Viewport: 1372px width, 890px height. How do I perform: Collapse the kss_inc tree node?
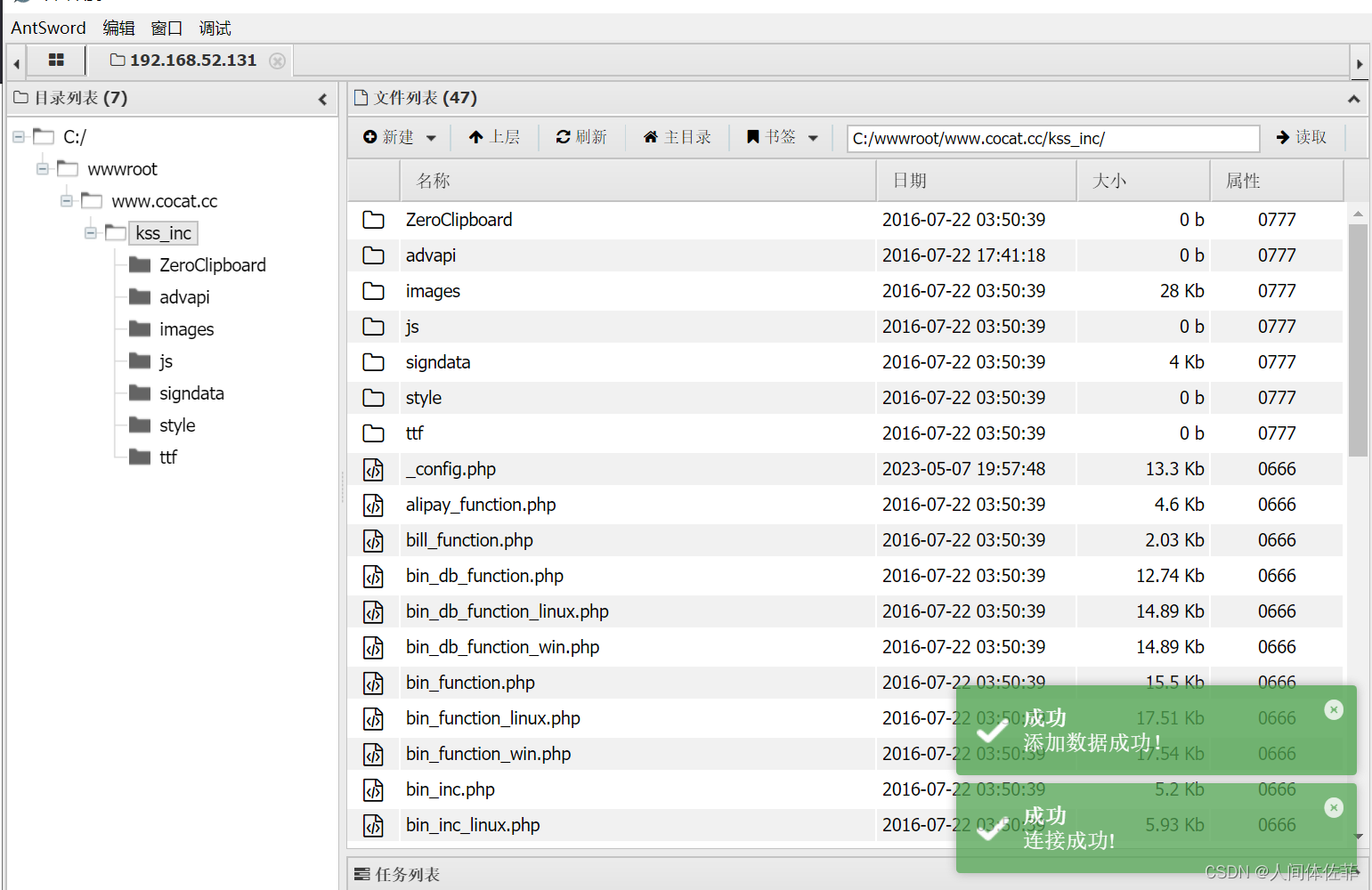click(90, 232)
